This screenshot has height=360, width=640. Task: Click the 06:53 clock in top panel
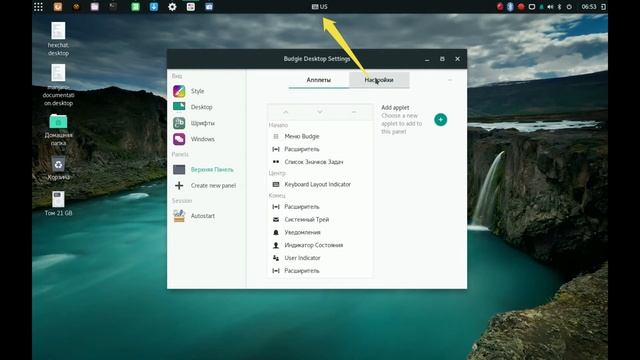(589, 7)
